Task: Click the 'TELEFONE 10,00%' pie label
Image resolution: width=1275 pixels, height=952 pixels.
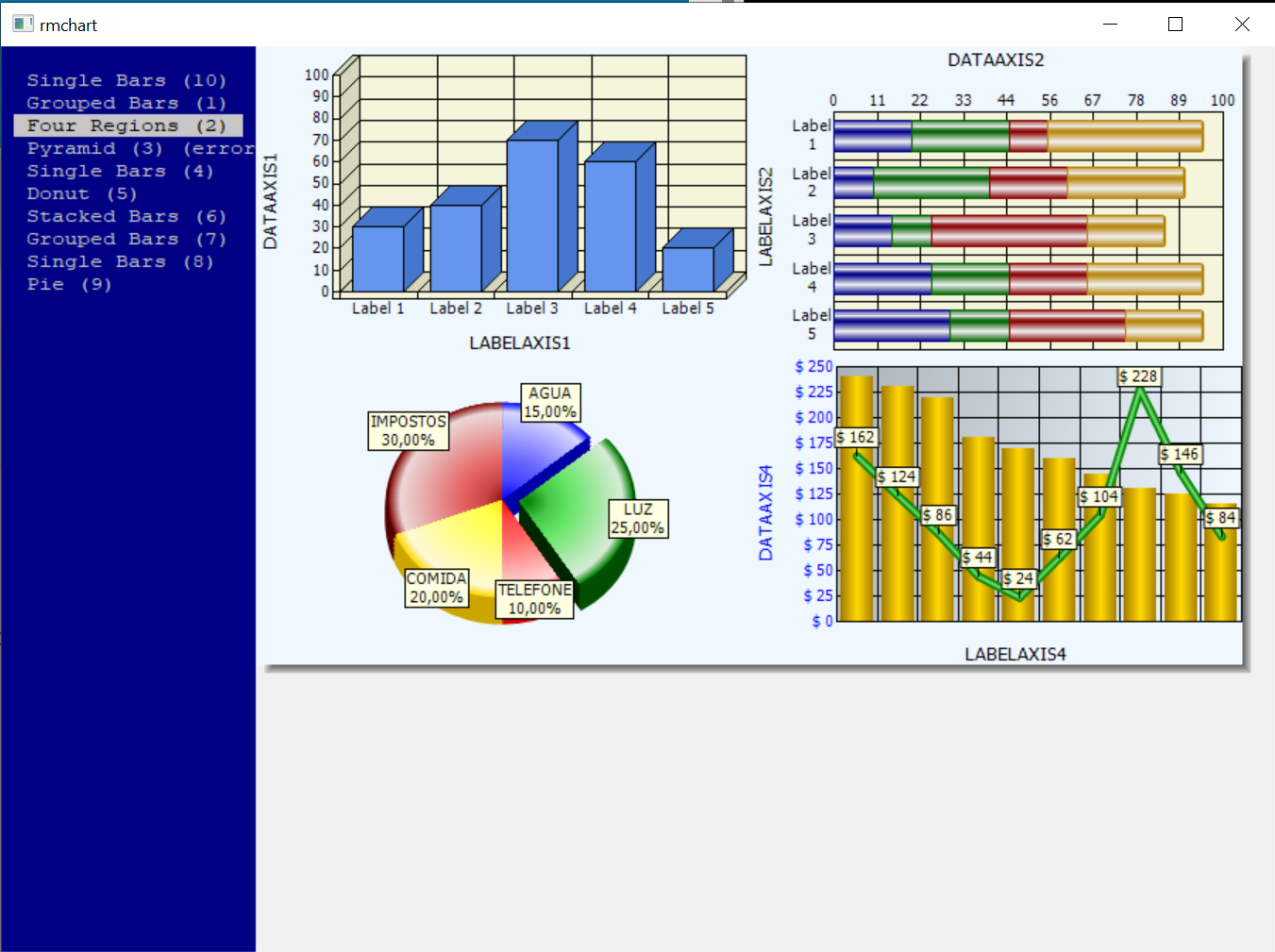Action: pos(535,598)
